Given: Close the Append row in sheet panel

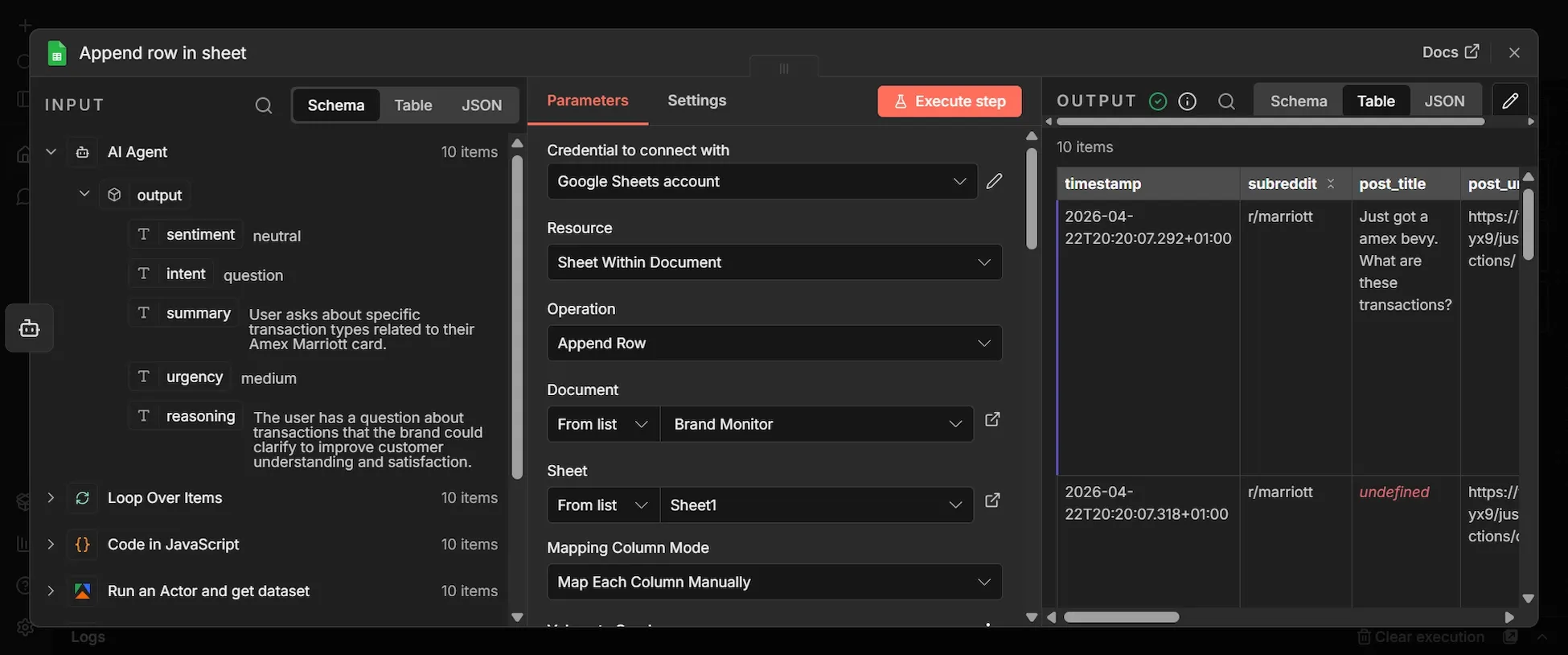Looking at the screenshot, I should [1514, 52].
